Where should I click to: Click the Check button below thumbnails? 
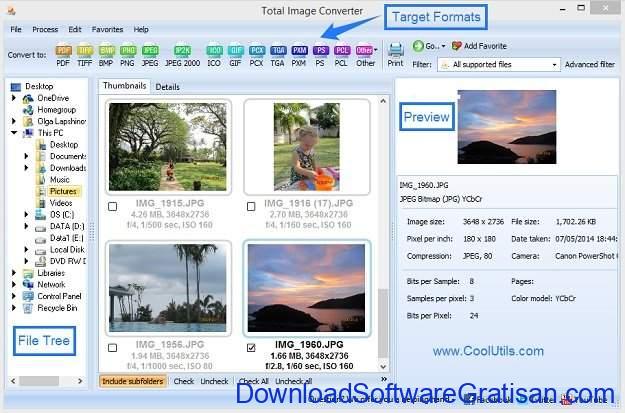(x=184, y=382)
